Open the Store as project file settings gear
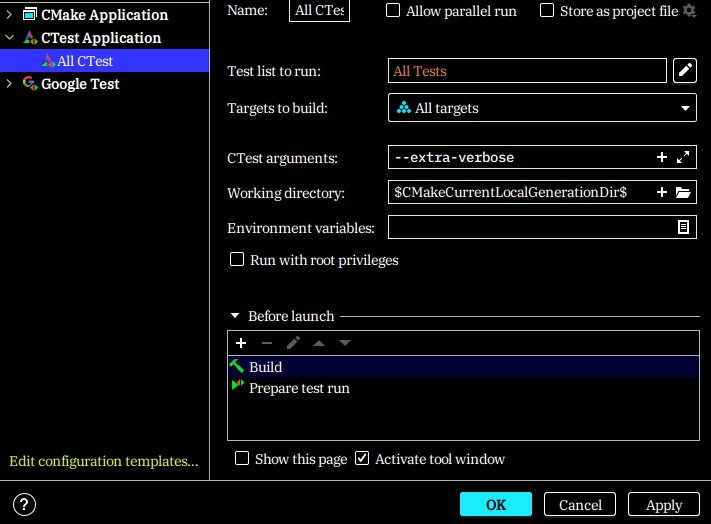 (689, 10)
